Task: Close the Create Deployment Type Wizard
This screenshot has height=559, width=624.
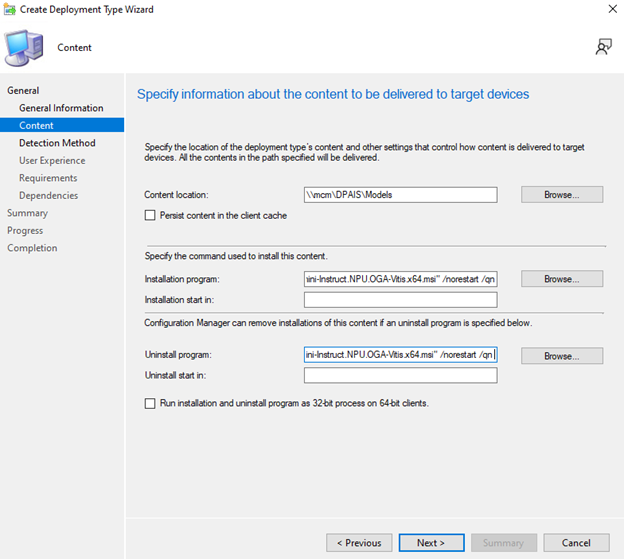Action: click(x=612, y=9)
